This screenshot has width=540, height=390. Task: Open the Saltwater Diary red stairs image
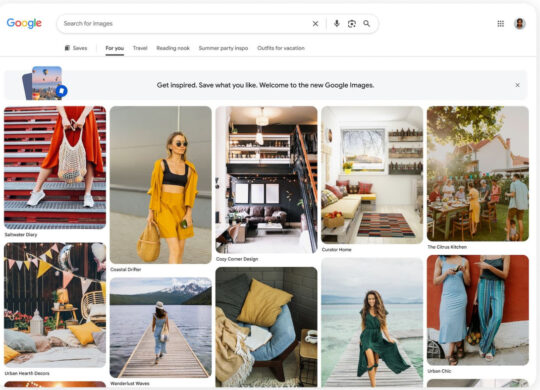[x=55, y=167]
